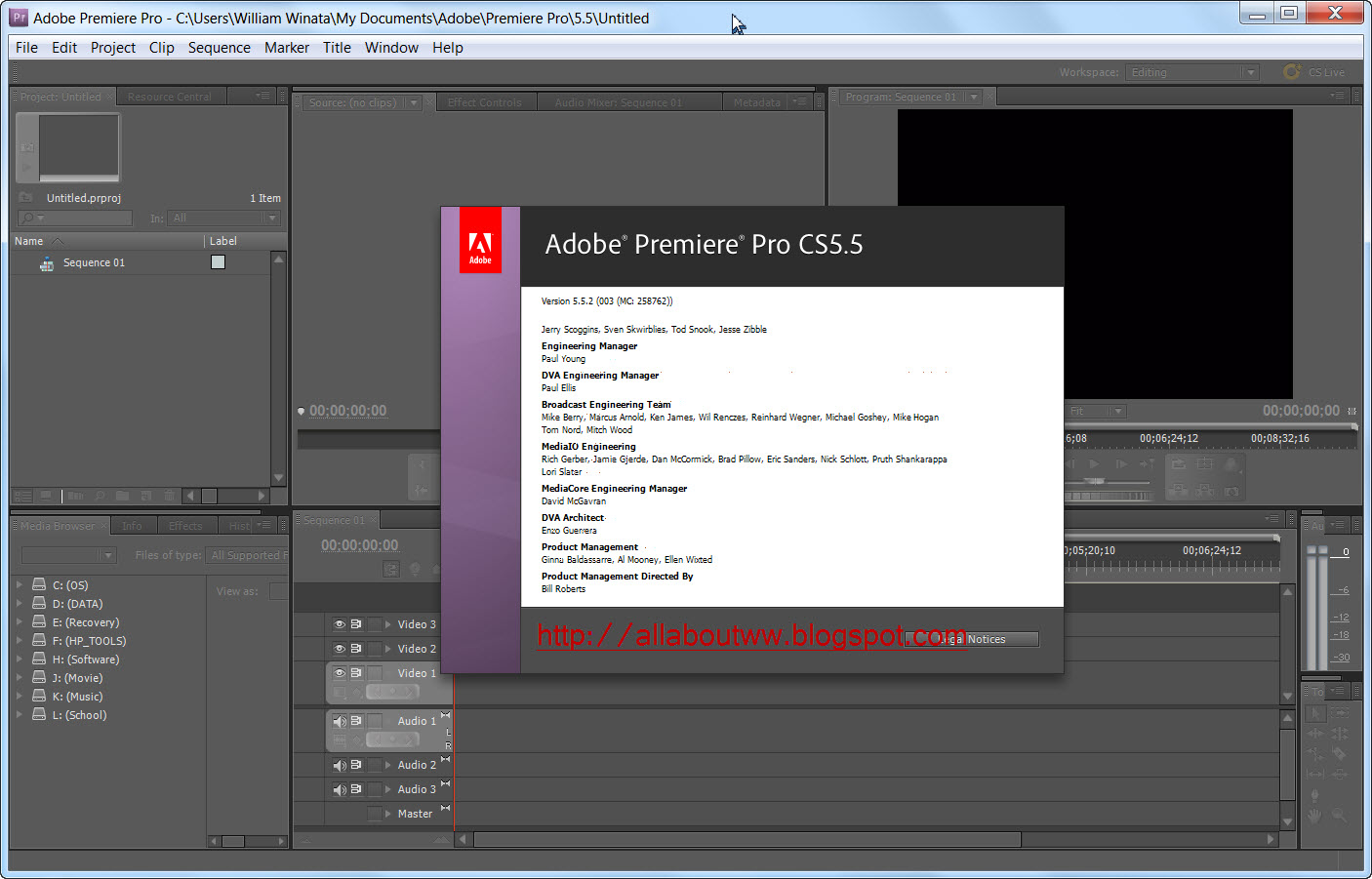
Task: Click the timeline horizontal scrollbar
Action: (x=747, y=839)
